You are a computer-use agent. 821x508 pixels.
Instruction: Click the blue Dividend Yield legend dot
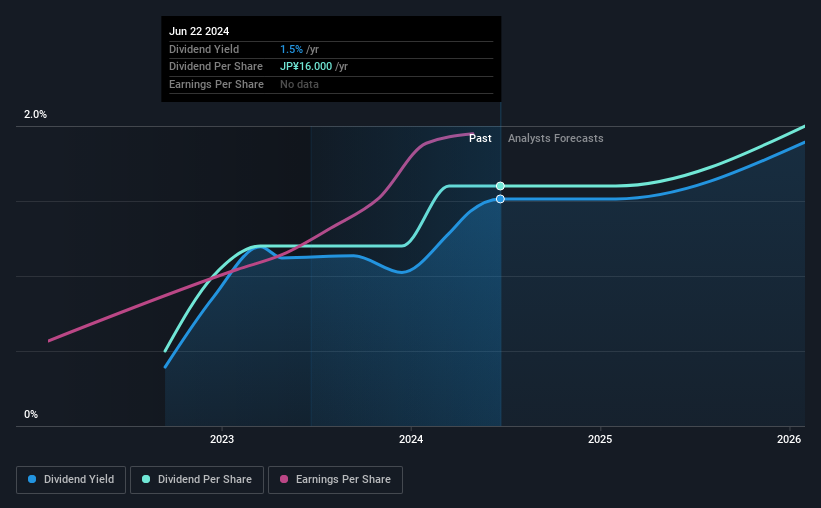pyautogui.click(x=32, y=479)
